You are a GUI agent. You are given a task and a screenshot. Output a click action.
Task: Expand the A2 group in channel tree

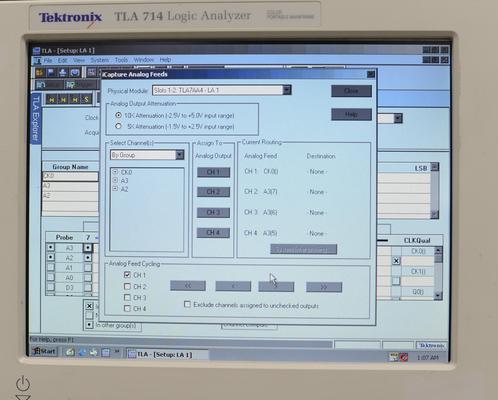(115, 188)
